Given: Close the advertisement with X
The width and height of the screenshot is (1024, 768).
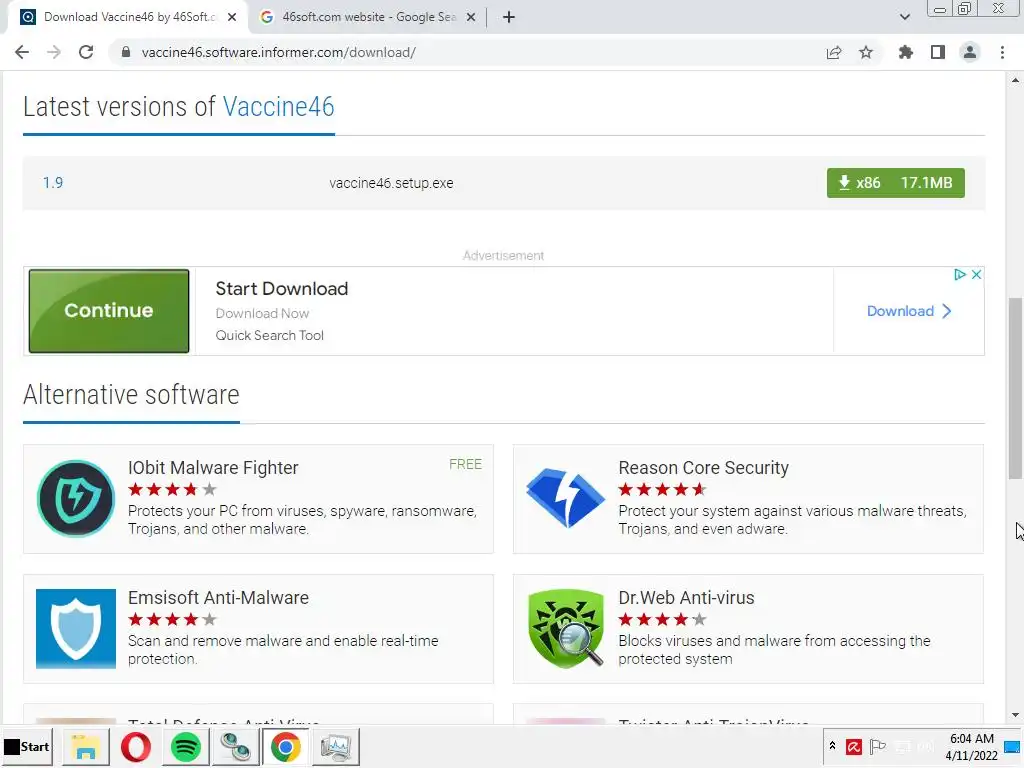Looking at the screenshot, I should point(976,274).
